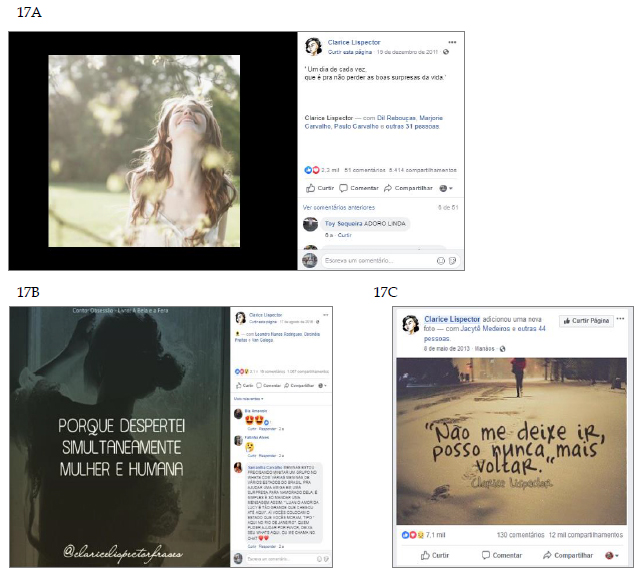
Task: Click the 51 comentários count in 17A
Action: 365,170
